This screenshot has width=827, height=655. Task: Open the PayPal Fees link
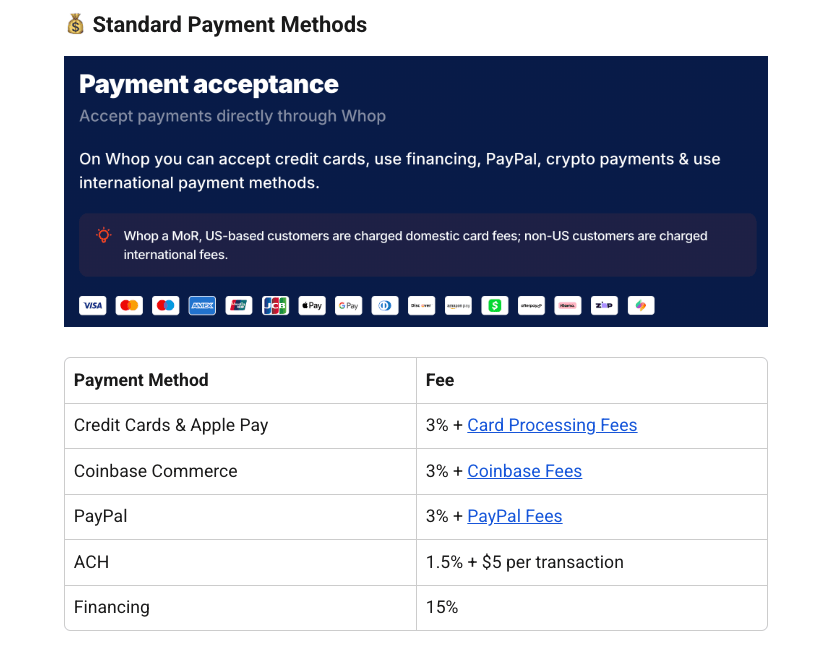coord(514,516)
